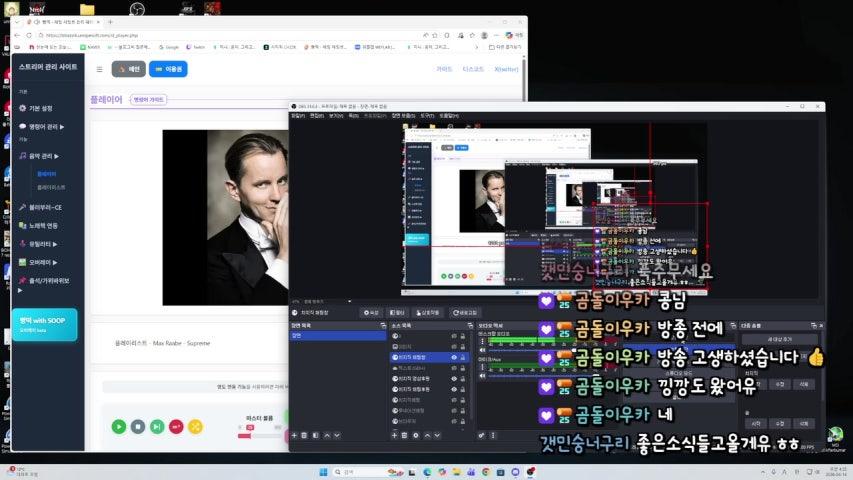This screenshot has height=480, width=853.
Task: Open the hamburger menu on streamer site
Action: [100, 69]
